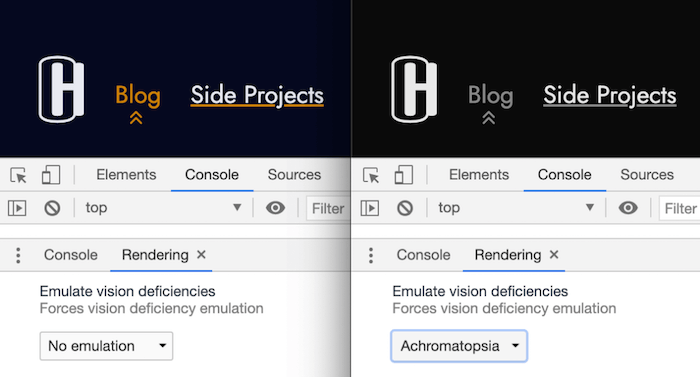Open Side Projects link in grayscale page
The height and width of the screenshot is (377, 700).
[x=610, y=96]
